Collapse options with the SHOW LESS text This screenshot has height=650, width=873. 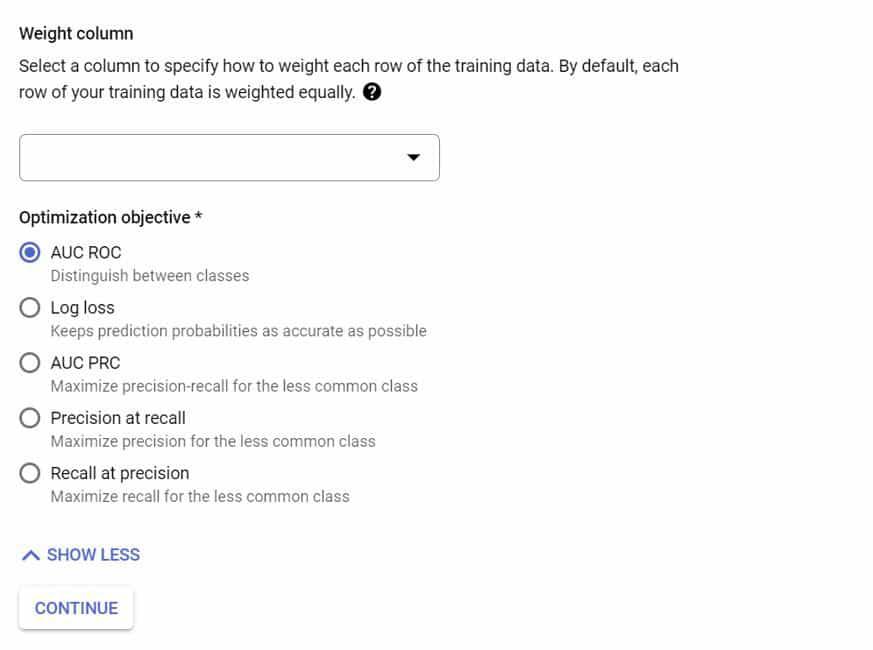93,555
